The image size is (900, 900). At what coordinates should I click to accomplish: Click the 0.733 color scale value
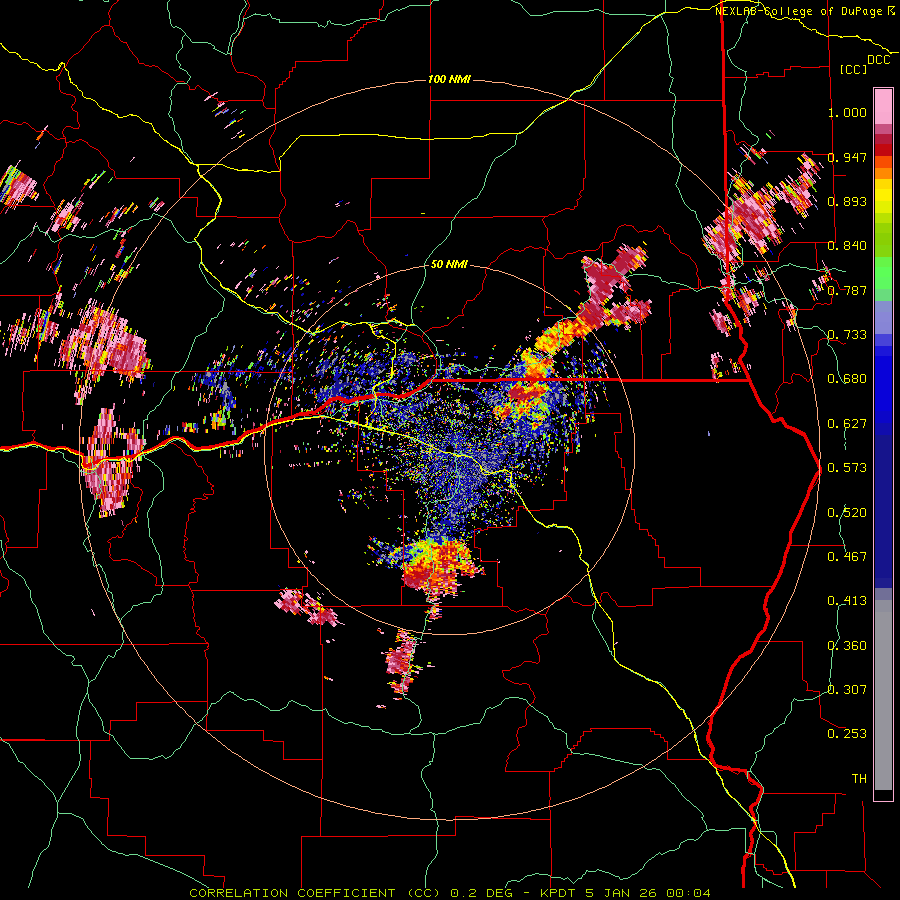click(x=847, y=335)
